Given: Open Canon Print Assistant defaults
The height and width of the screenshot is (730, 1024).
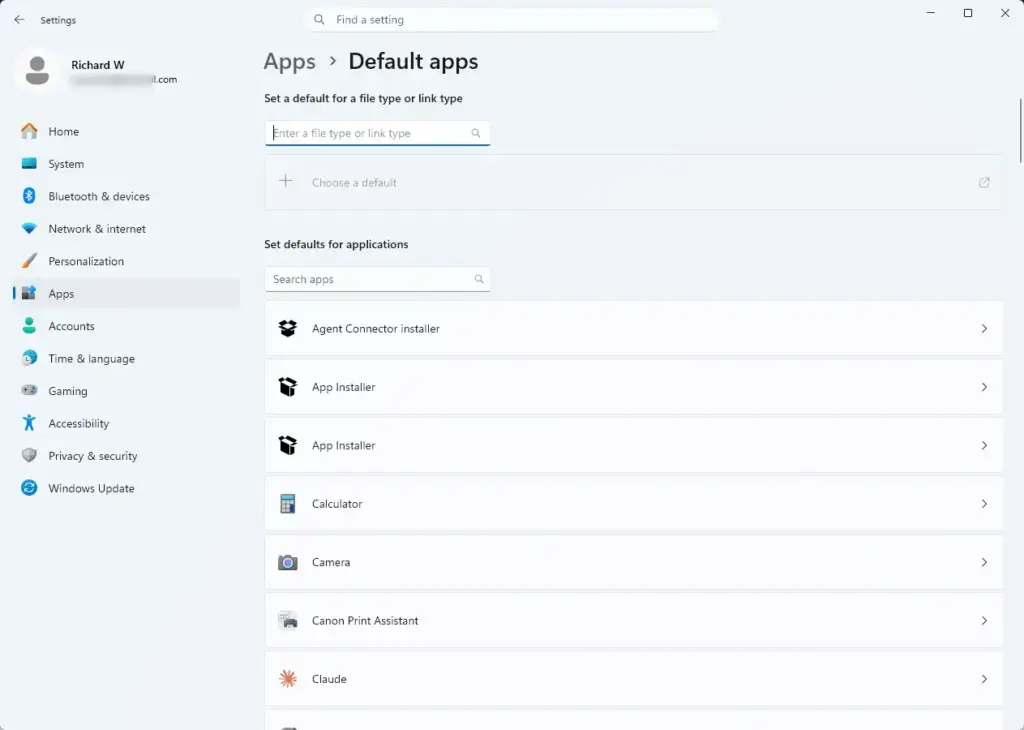Looking at the screenshot, I should pyautogui.click(x=633, y=620).
